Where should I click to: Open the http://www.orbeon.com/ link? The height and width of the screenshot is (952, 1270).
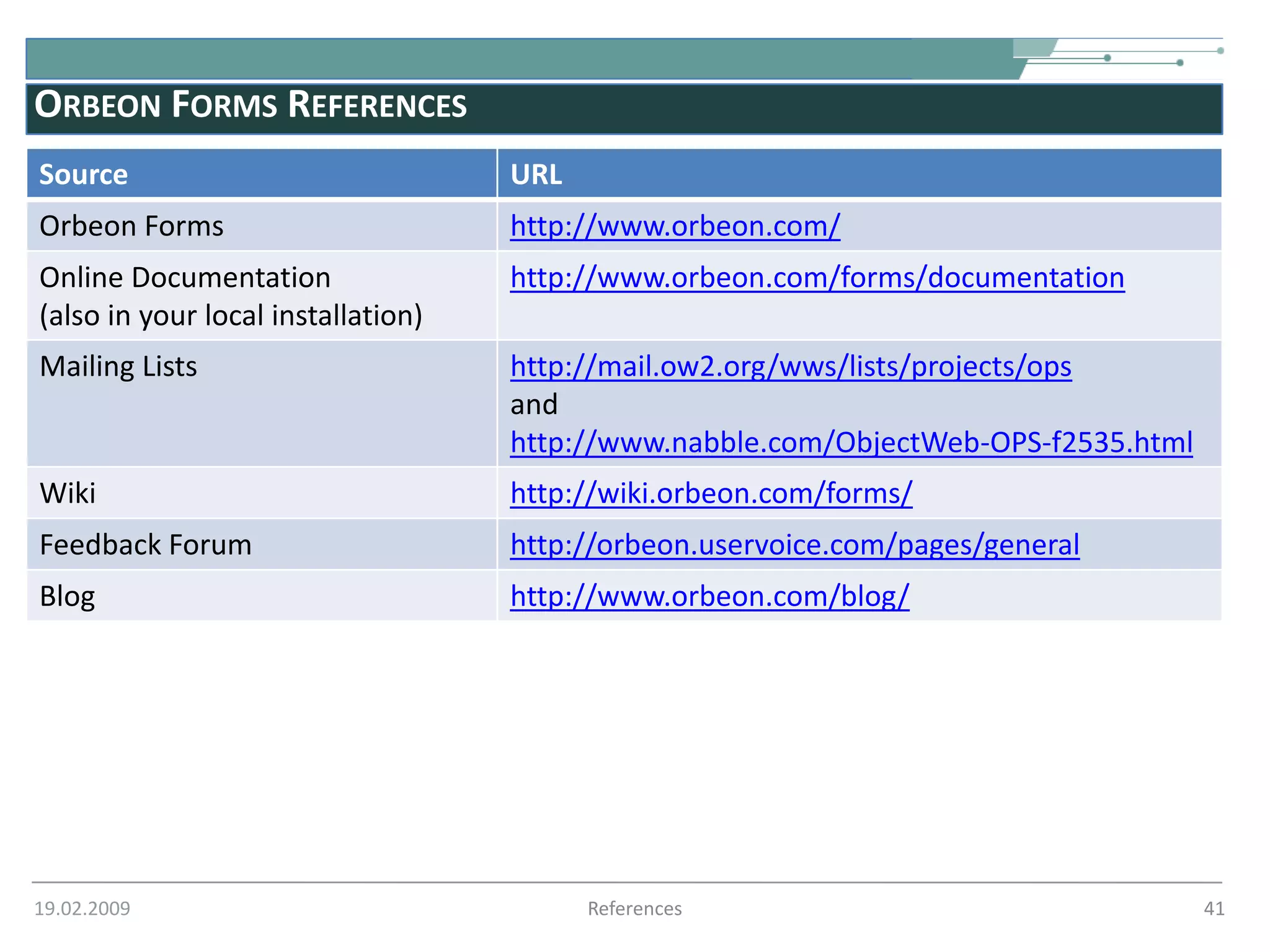point(675,226)
